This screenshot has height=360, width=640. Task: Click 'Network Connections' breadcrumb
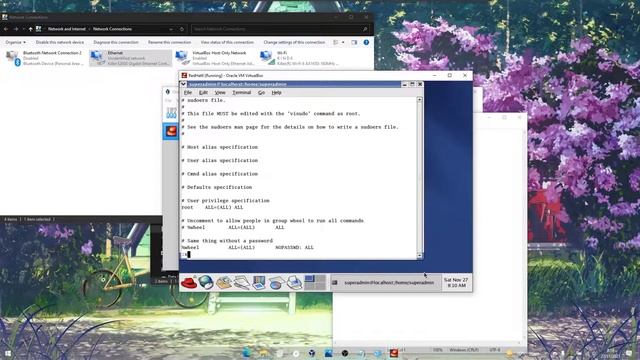point(112,29)
